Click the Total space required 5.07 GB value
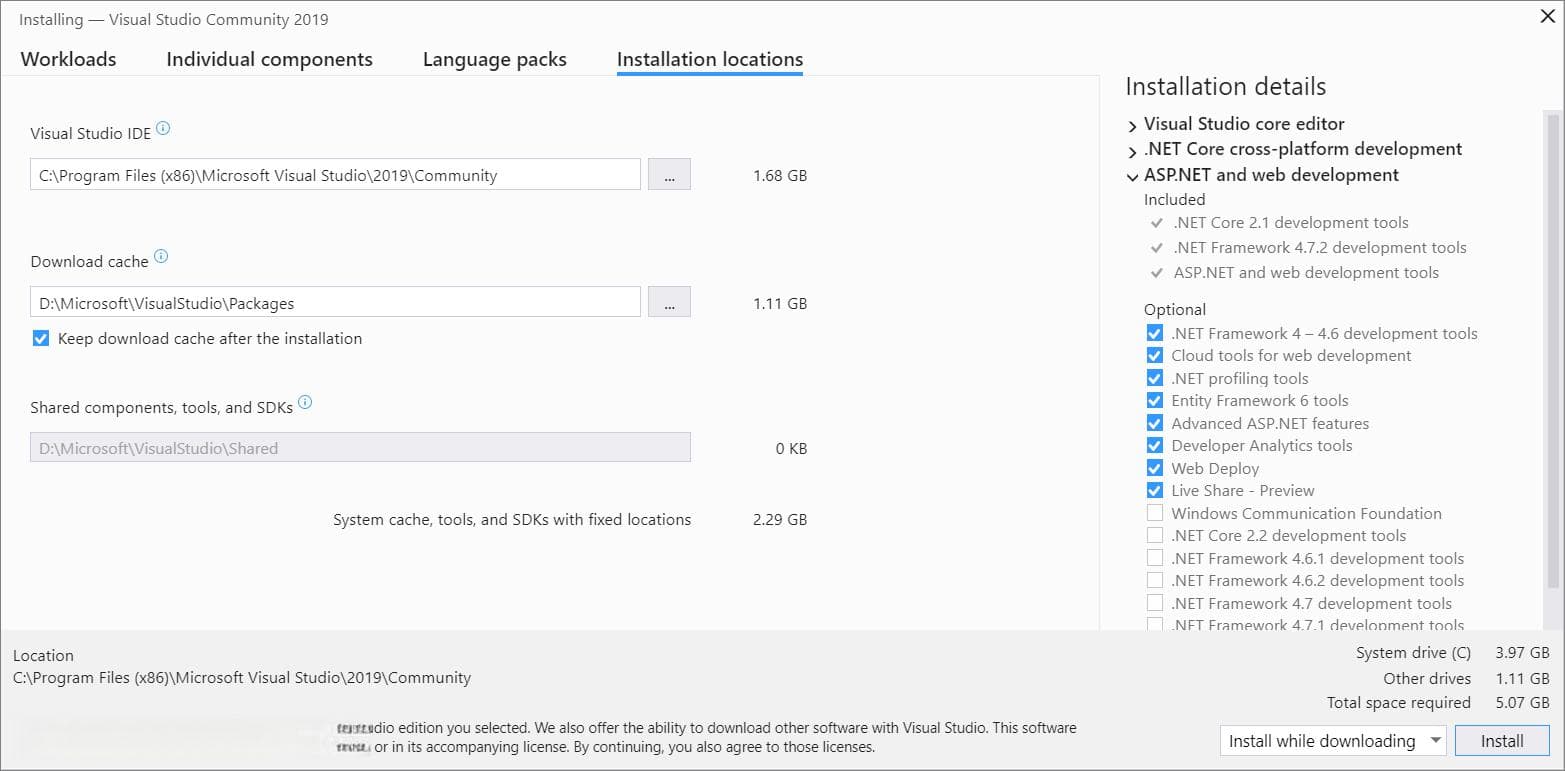The height and width of the screenshot is (771, 1565). [x=1523, y=703]
